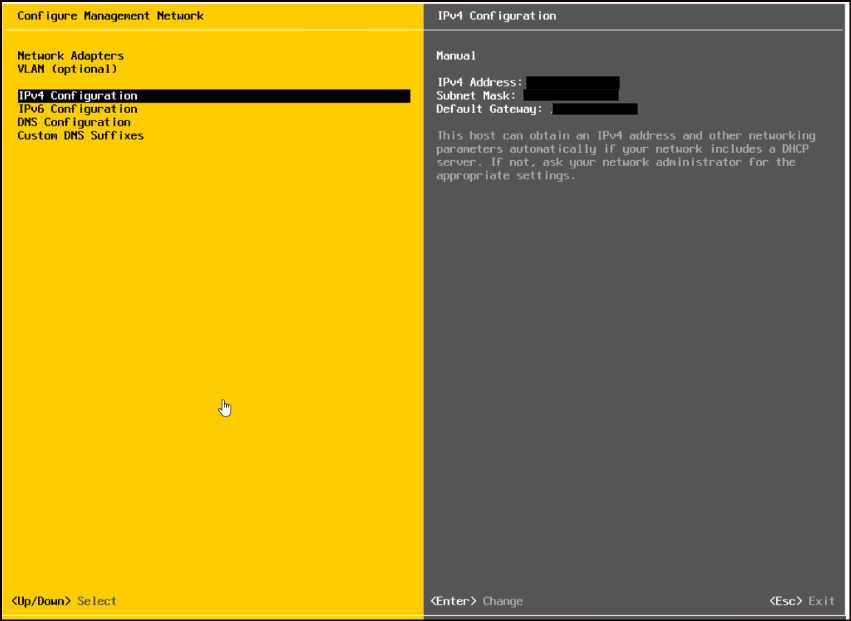Click the Subnet Mask input field
The width and height of the screenshot is (851, 621).
point(570,97)
